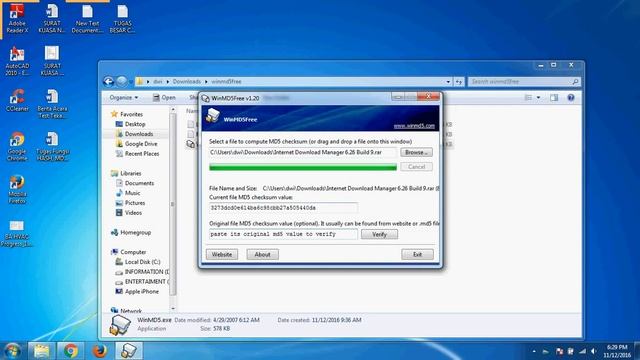Select Google Chrome desktop shortcut

[17, 146]
